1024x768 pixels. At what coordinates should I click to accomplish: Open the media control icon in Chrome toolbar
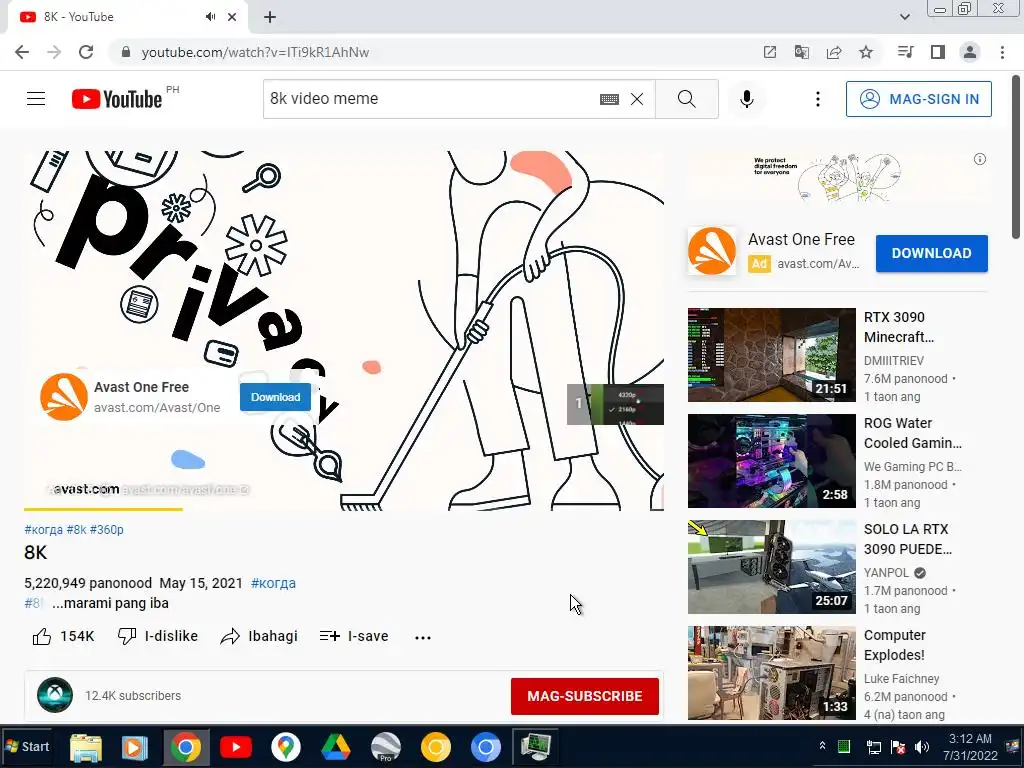click(x=905, y=52)
